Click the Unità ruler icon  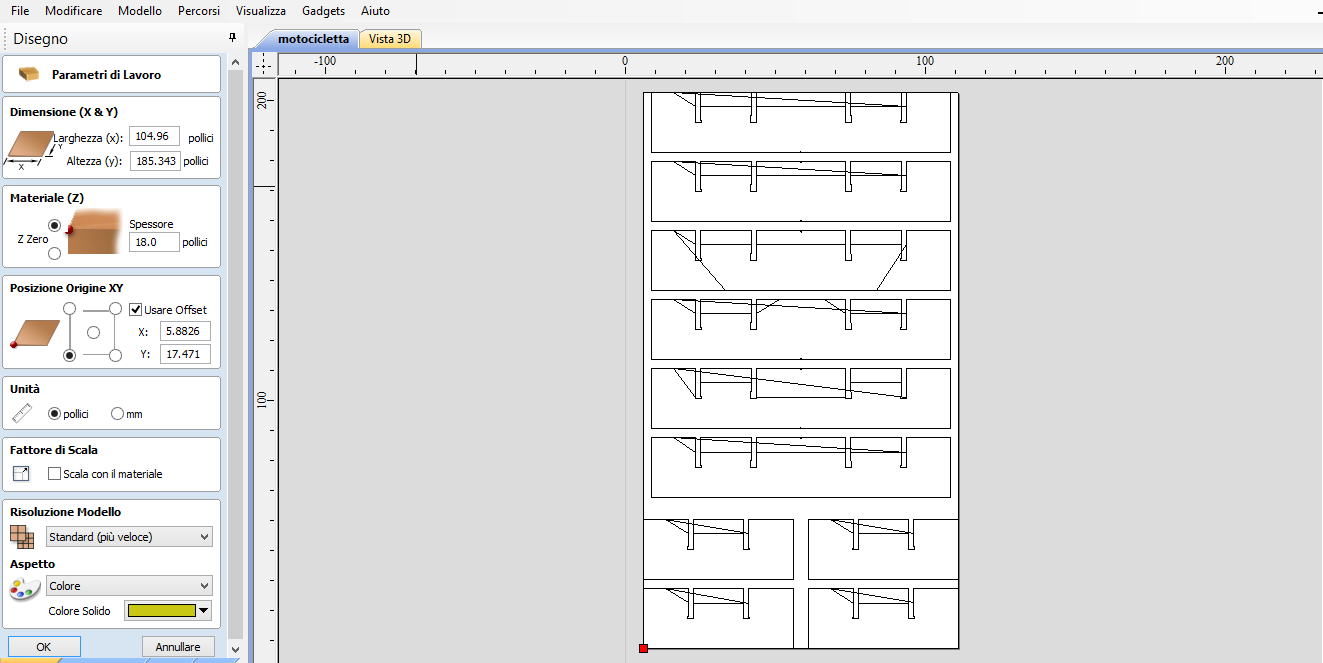point(22,414)
